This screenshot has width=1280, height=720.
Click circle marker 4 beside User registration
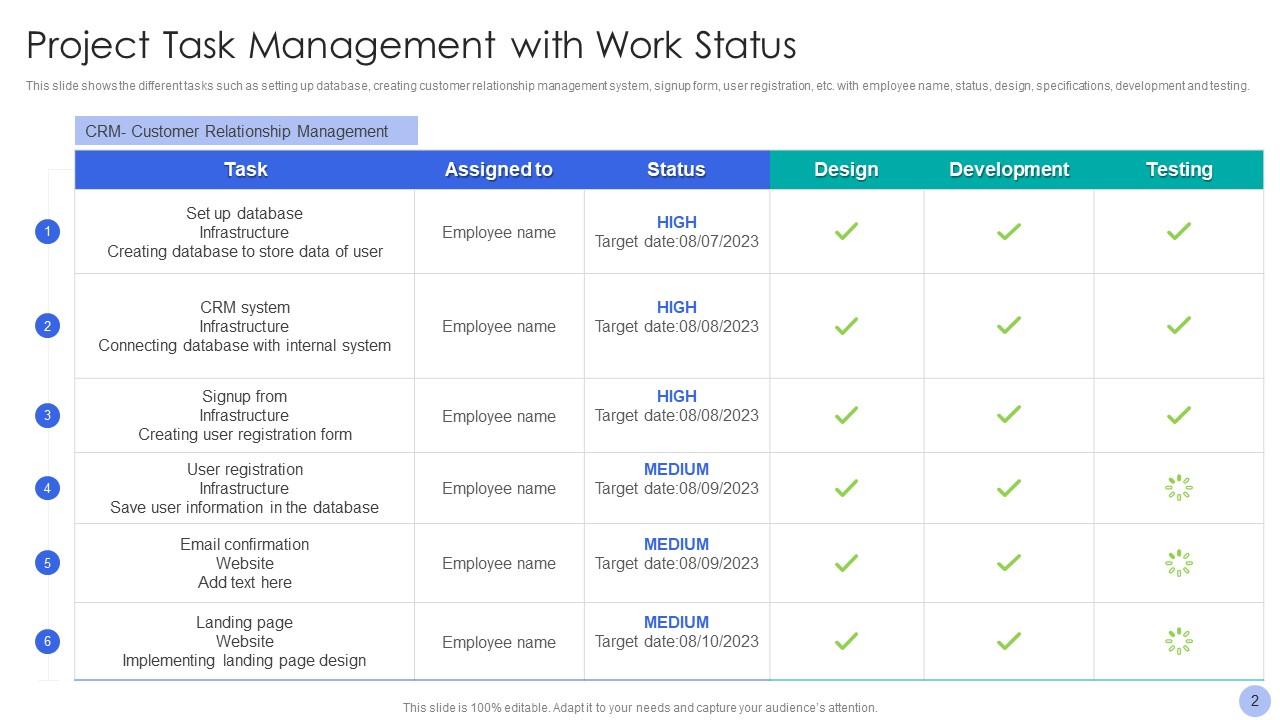47,488
